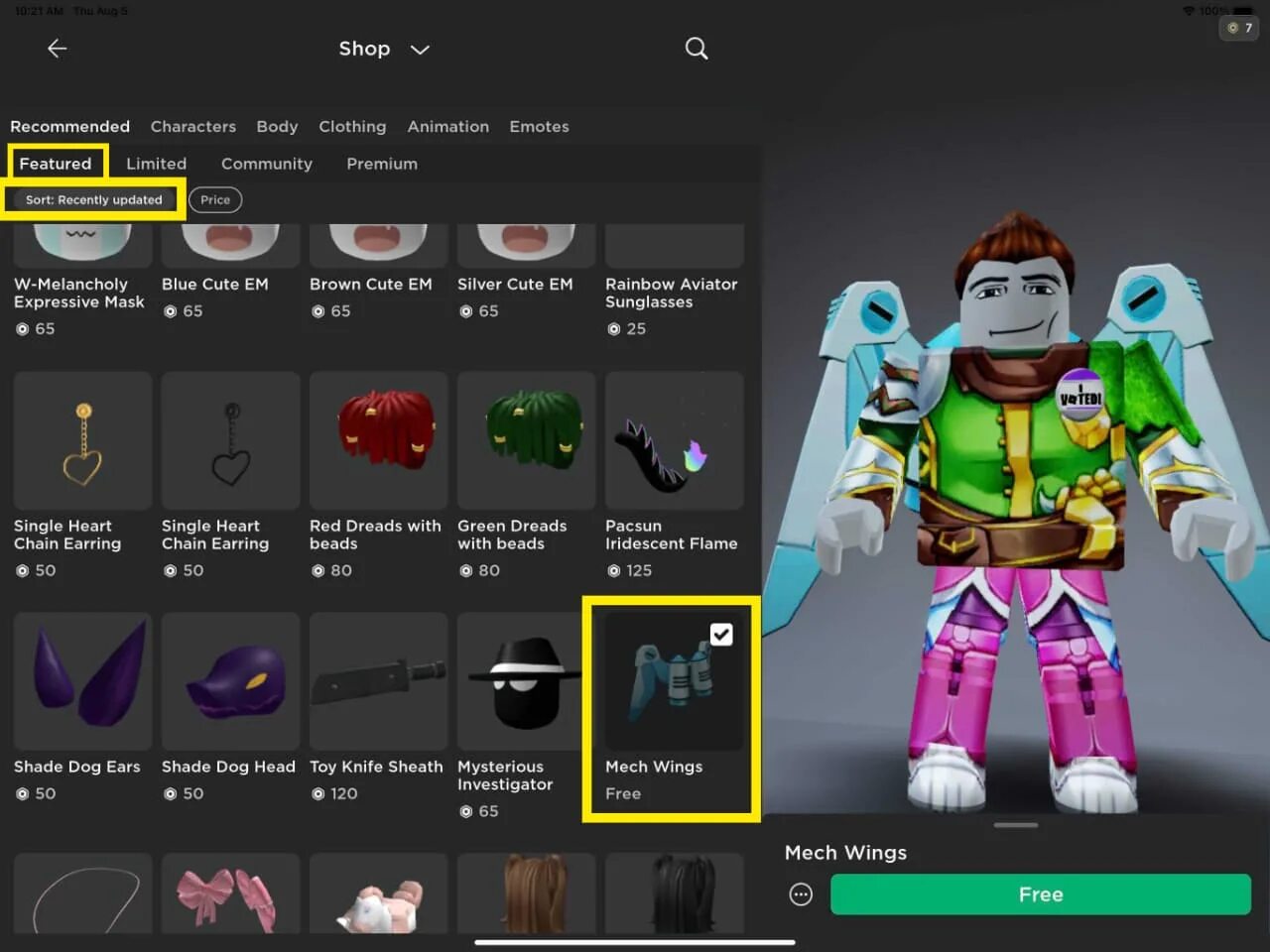Open the Animation tab
Image resolution: width=1270 pixels, height=952 pixels.
click(x=447, y=127)
